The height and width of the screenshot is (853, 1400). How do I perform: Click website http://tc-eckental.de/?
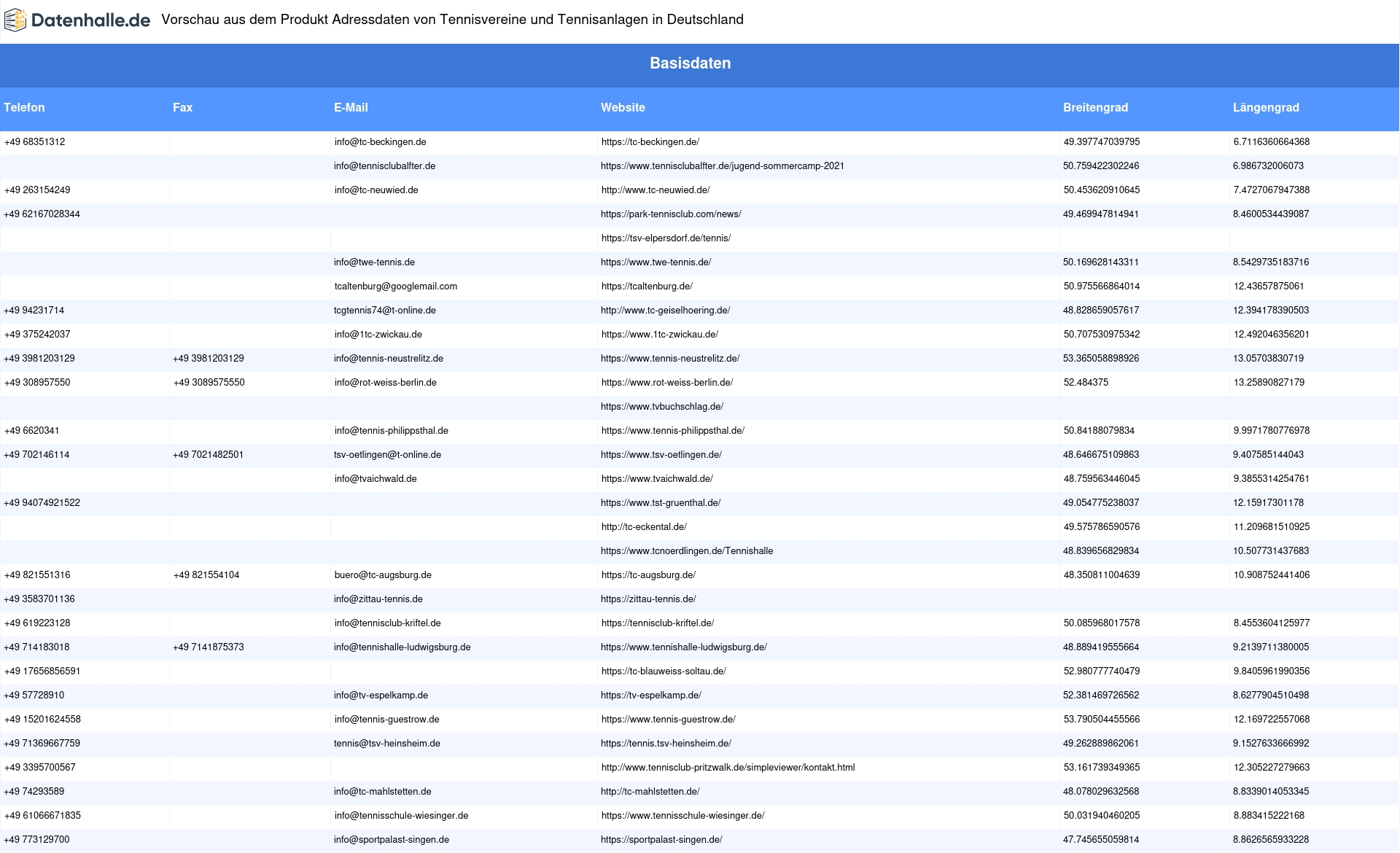tap(644, 527)
